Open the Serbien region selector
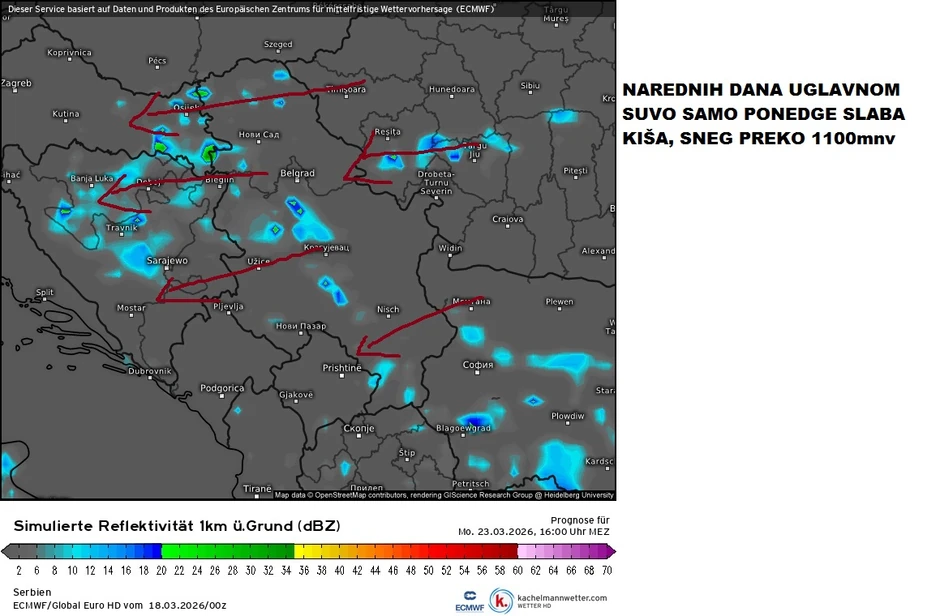940x616 pixels. pos(31,592)
